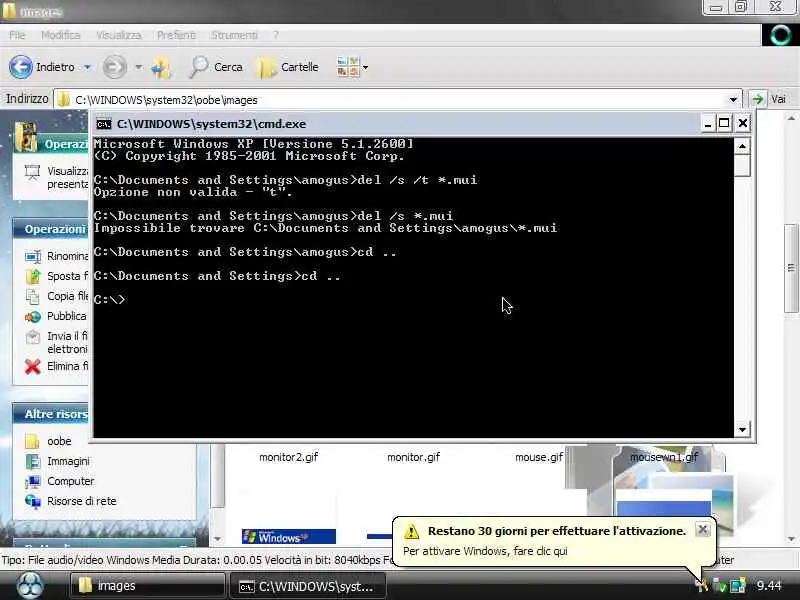Click the Rinomina file icon

(x=33, y=256)
